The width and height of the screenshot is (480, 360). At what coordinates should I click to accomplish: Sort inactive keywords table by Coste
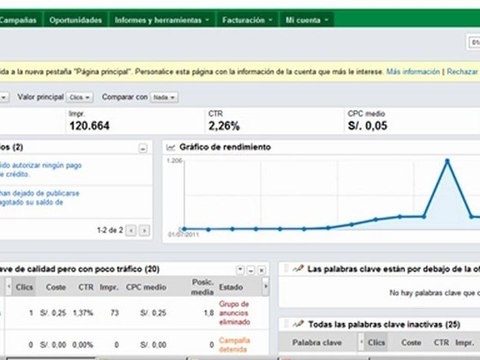(x=411, y=343)
